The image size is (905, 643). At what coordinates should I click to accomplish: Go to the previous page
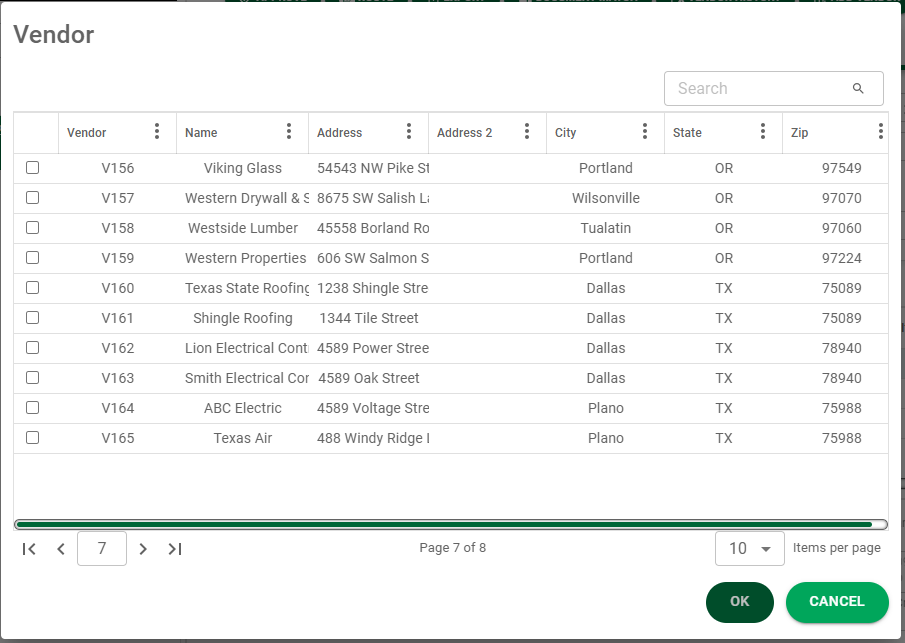pyautogui.click(x=61, y=549)
